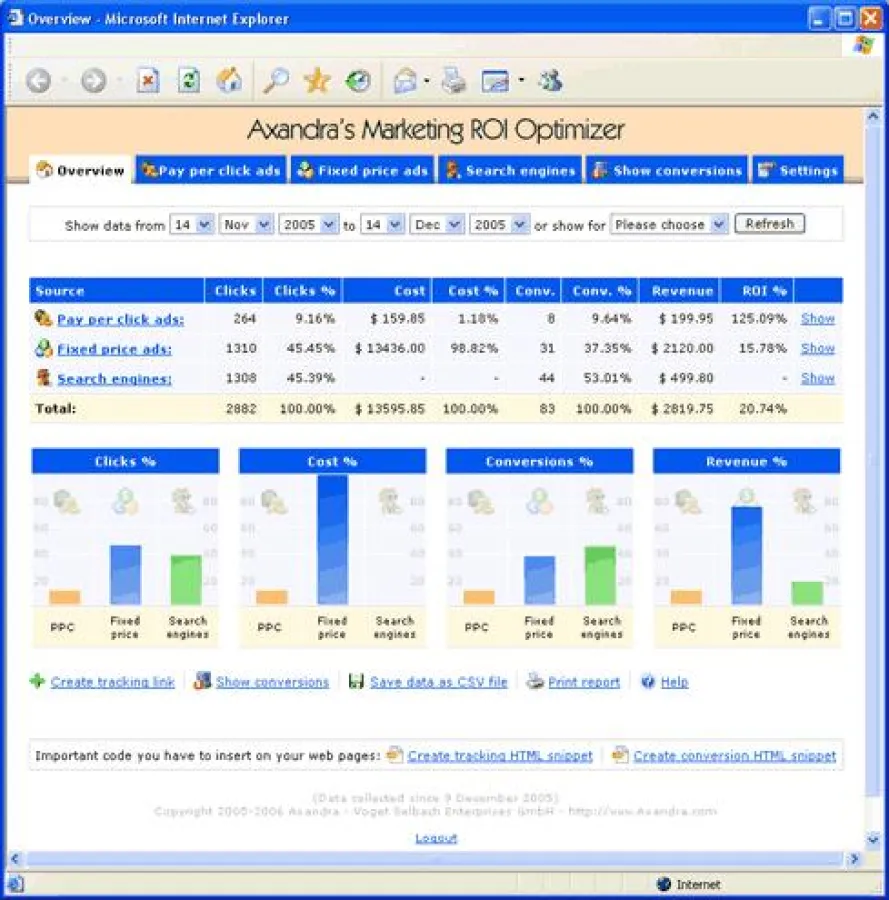The width and height of the screenshot is (889, 900).
Task: Go to the browser Home icon
Action: 229,82
